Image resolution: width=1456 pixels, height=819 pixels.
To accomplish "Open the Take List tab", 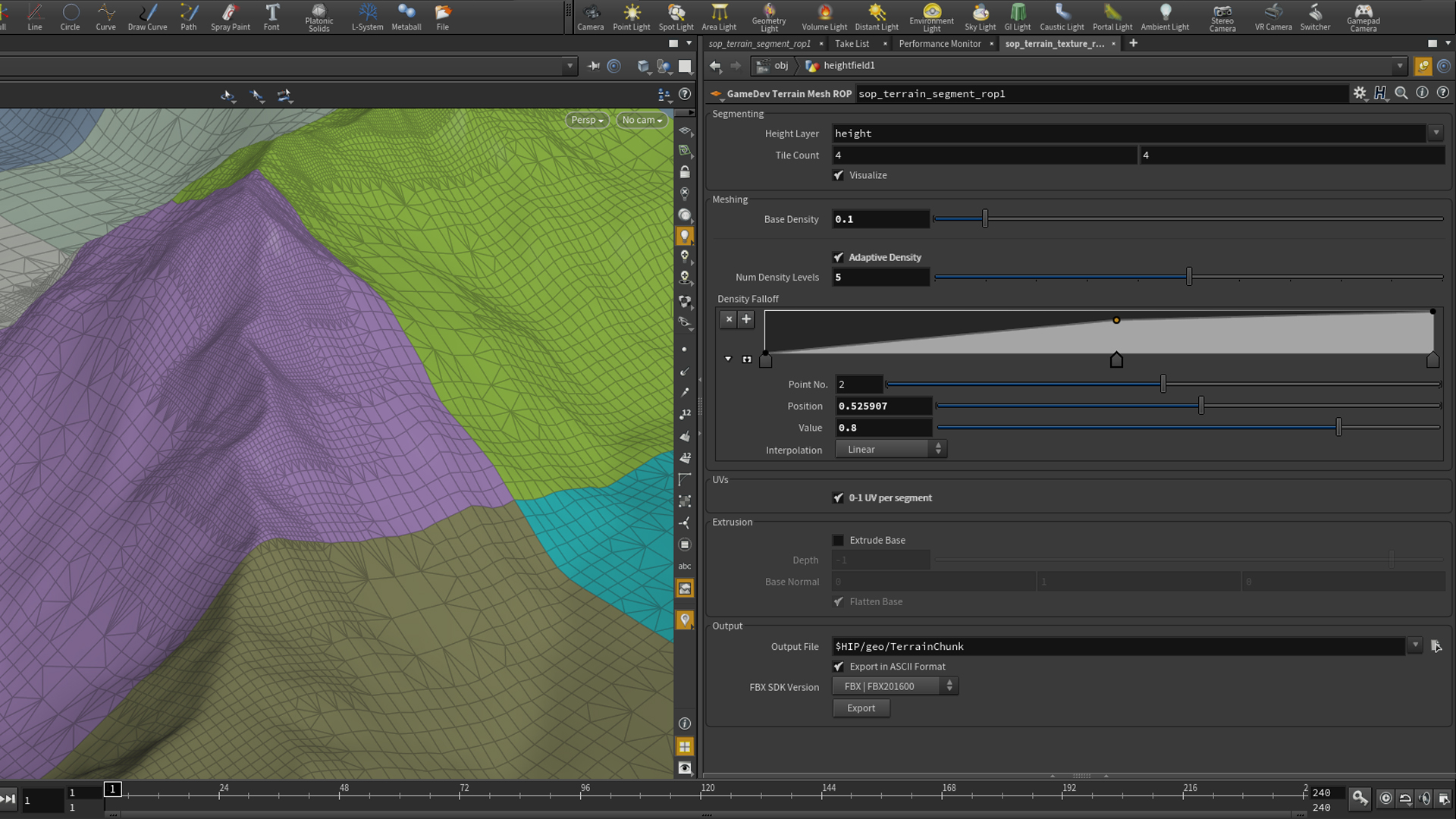I will [x=851, y=43].
